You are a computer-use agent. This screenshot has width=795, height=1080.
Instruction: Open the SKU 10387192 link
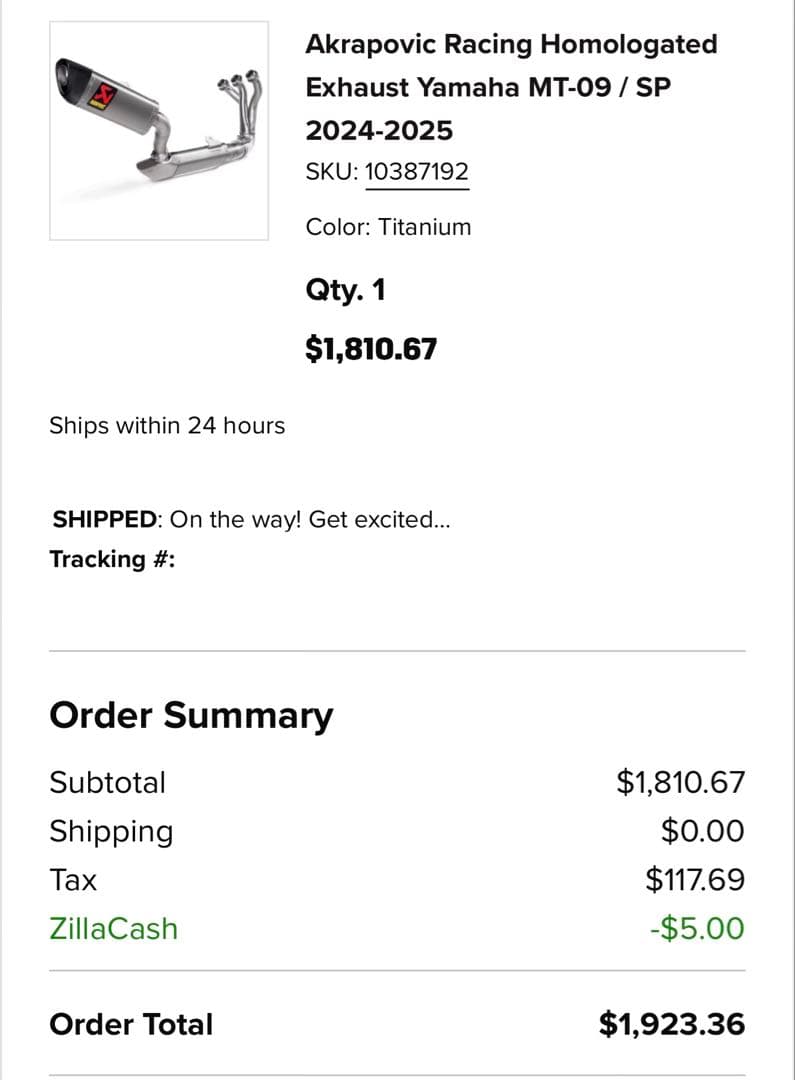tap(416, 172)
